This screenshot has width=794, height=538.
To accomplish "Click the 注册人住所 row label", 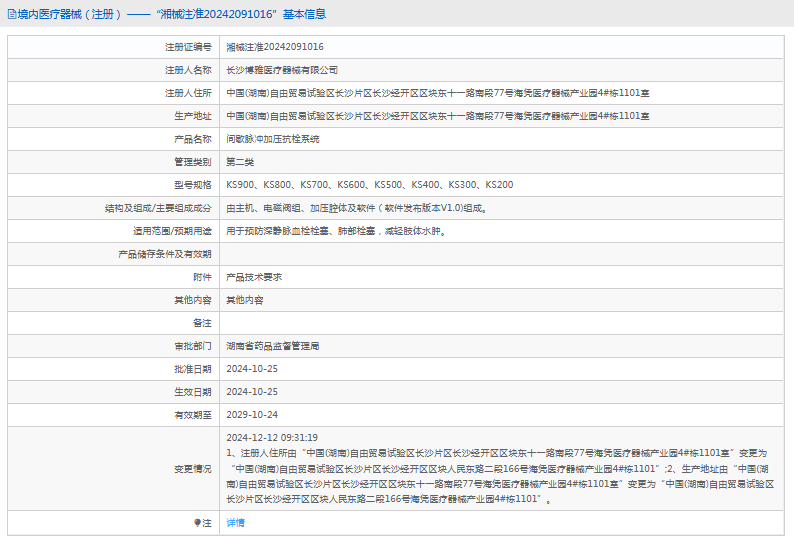I will (x=188, y=93).
